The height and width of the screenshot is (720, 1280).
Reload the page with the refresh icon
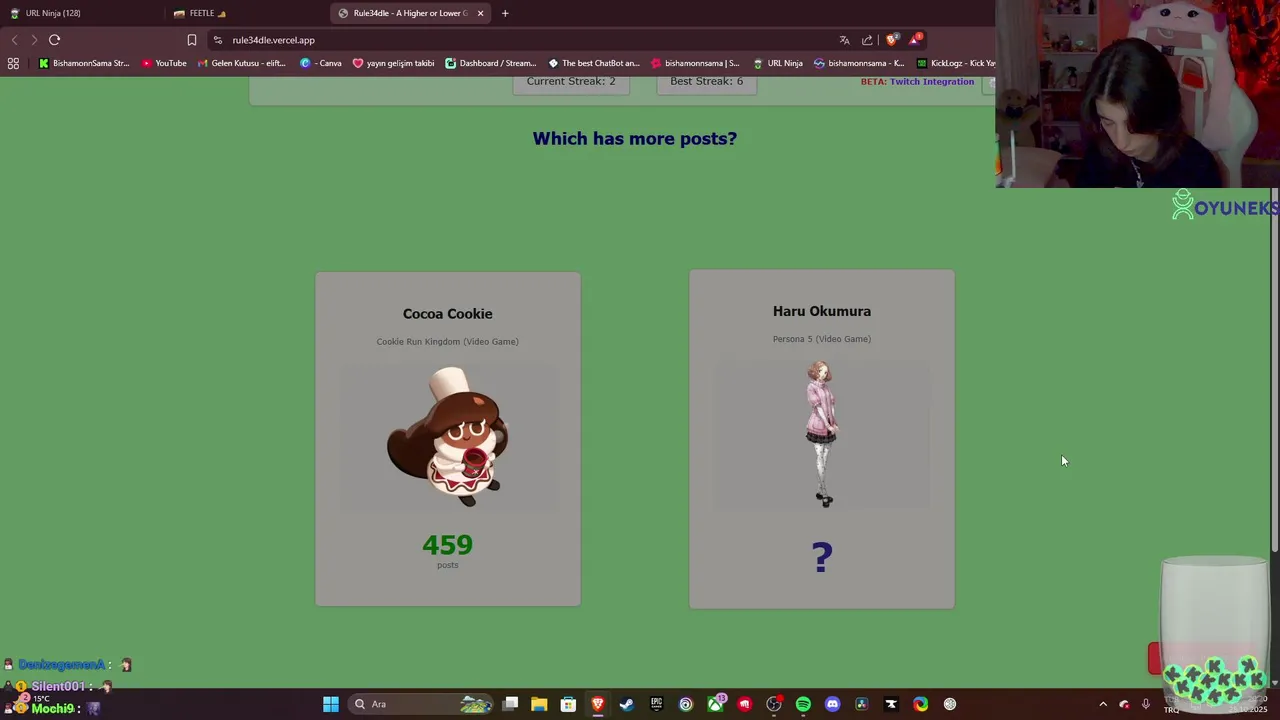click(x=54, y=40)
